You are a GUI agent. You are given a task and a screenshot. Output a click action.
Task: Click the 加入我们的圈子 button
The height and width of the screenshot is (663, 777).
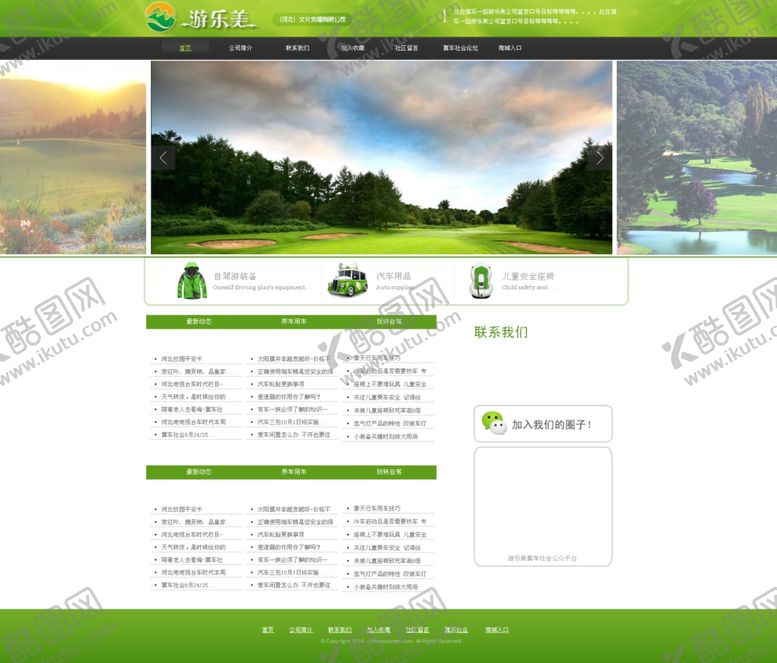543,424
